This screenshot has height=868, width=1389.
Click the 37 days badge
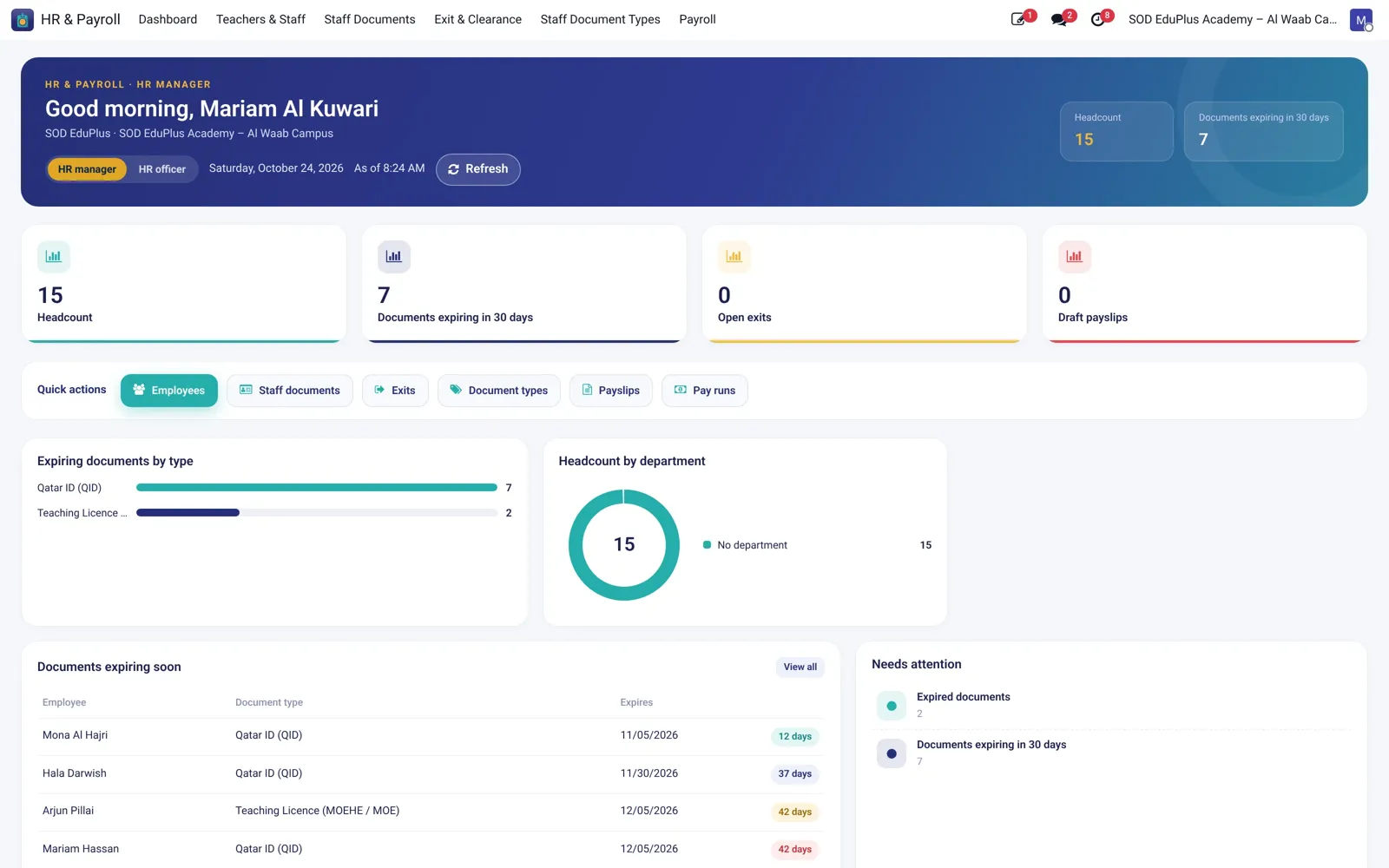(795, 774)
